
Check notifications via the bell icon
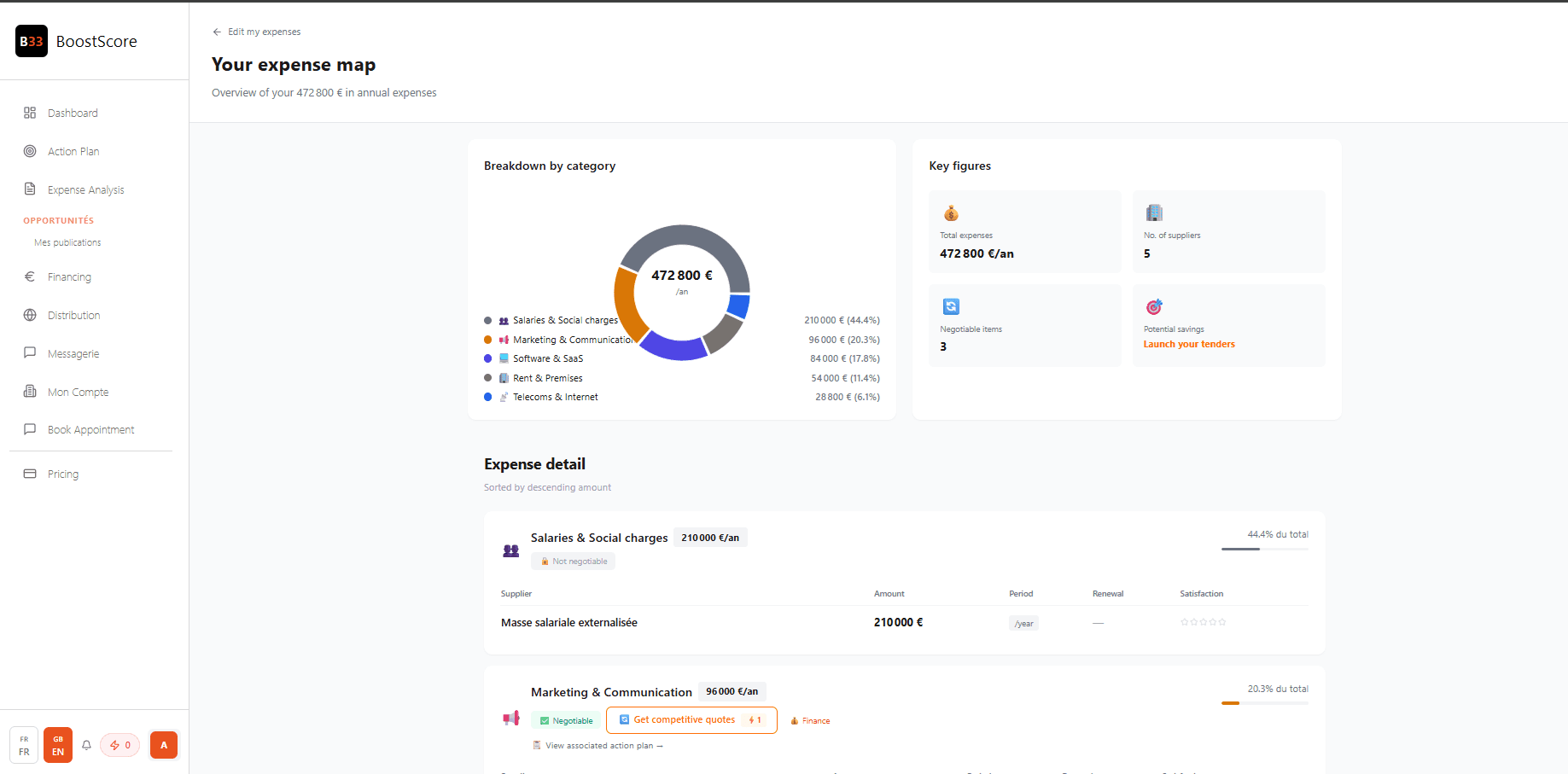tap(86, 745)
